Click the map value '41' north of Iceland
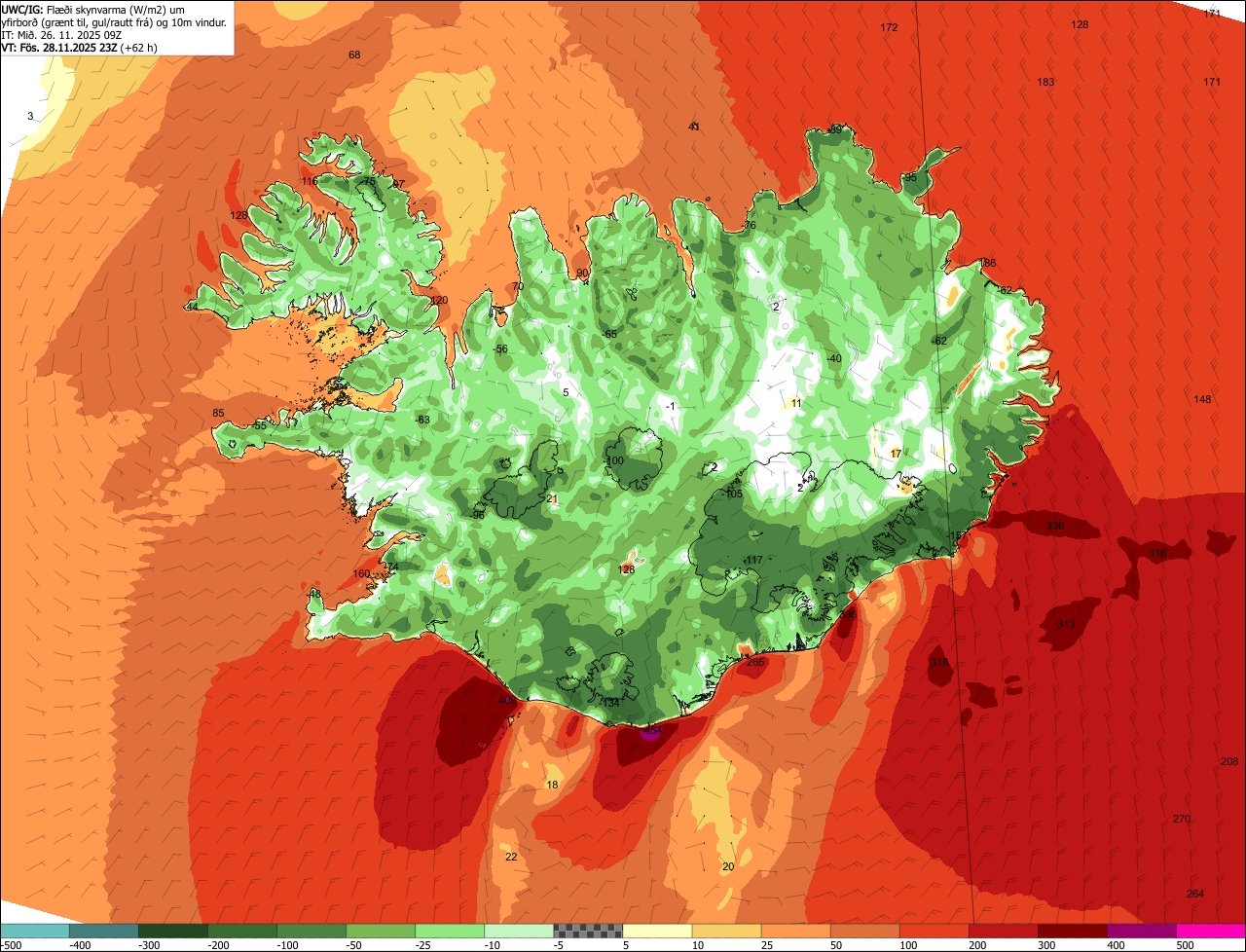This screenshot has width=1246, height=952. [694, 127]
